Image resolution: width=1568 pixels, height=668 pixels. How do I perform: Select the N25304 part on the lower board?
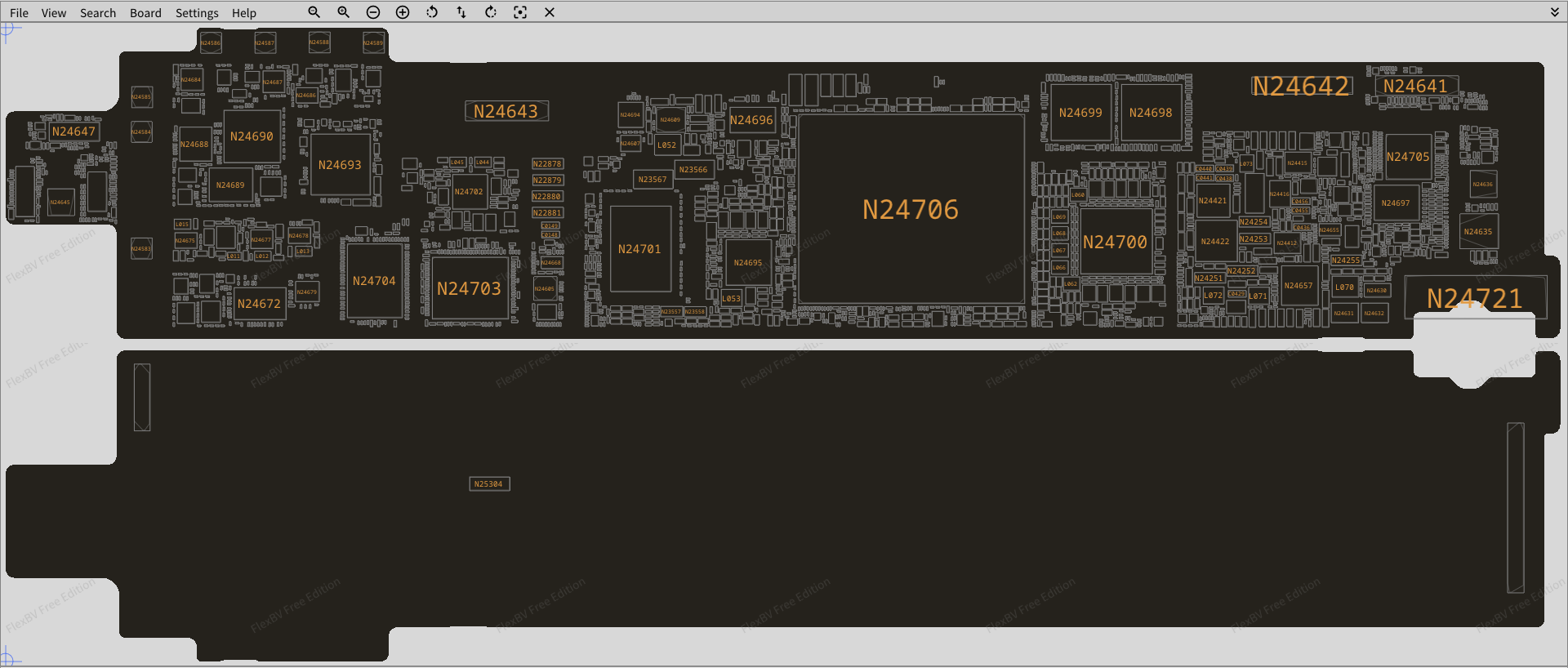[x=489, y=484]
